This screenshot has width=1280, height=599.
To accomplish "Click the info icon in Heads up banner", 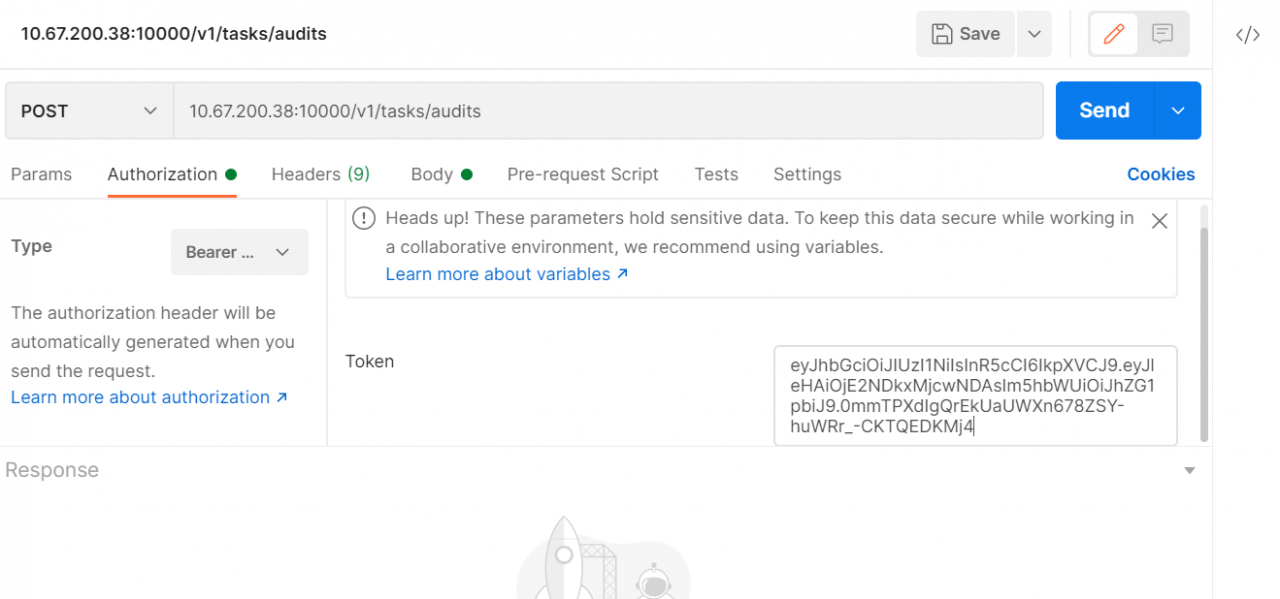I will (x=365, y=218).
